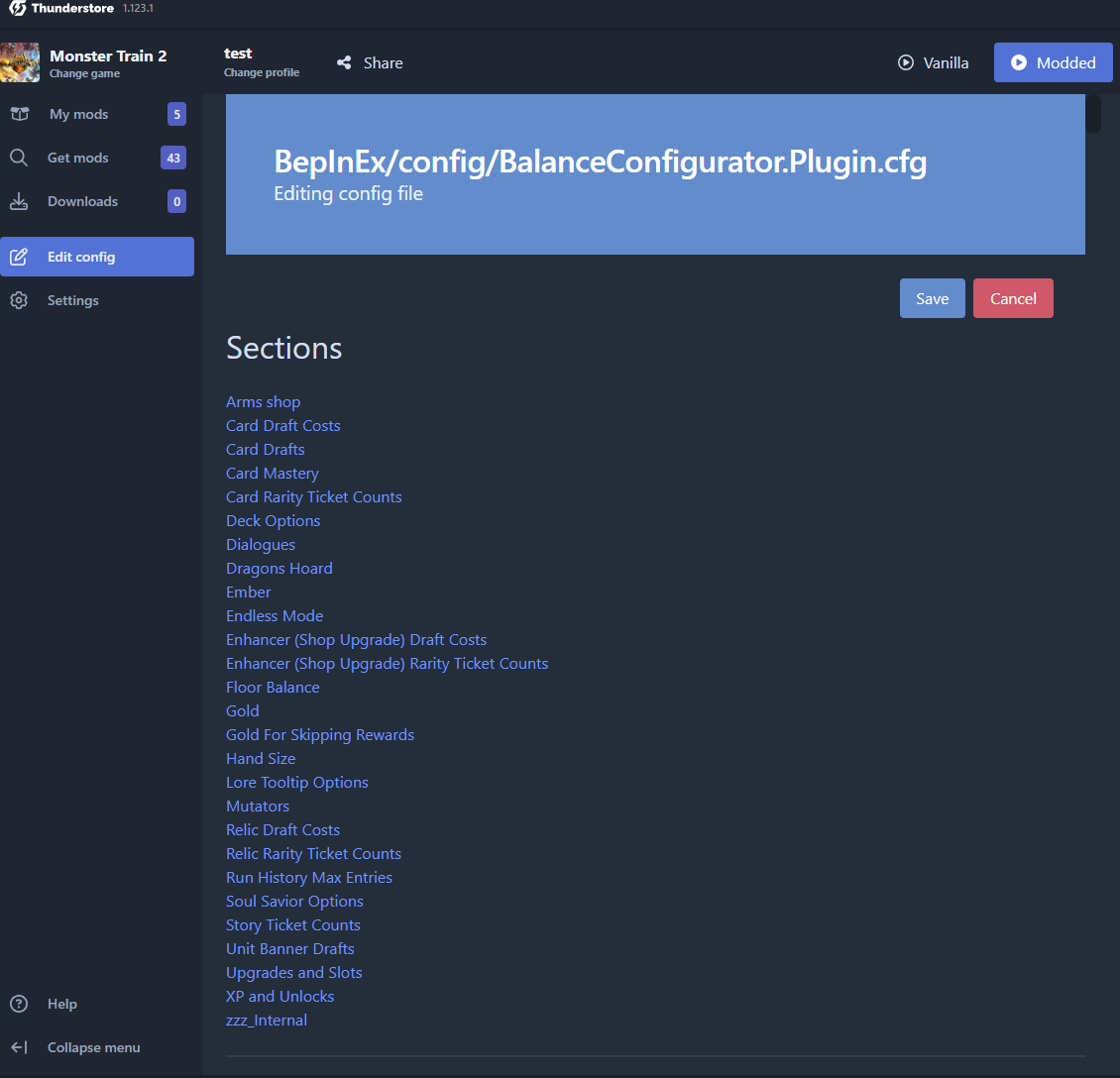
Task: Click the Settings gear icon
Action: 19,300
